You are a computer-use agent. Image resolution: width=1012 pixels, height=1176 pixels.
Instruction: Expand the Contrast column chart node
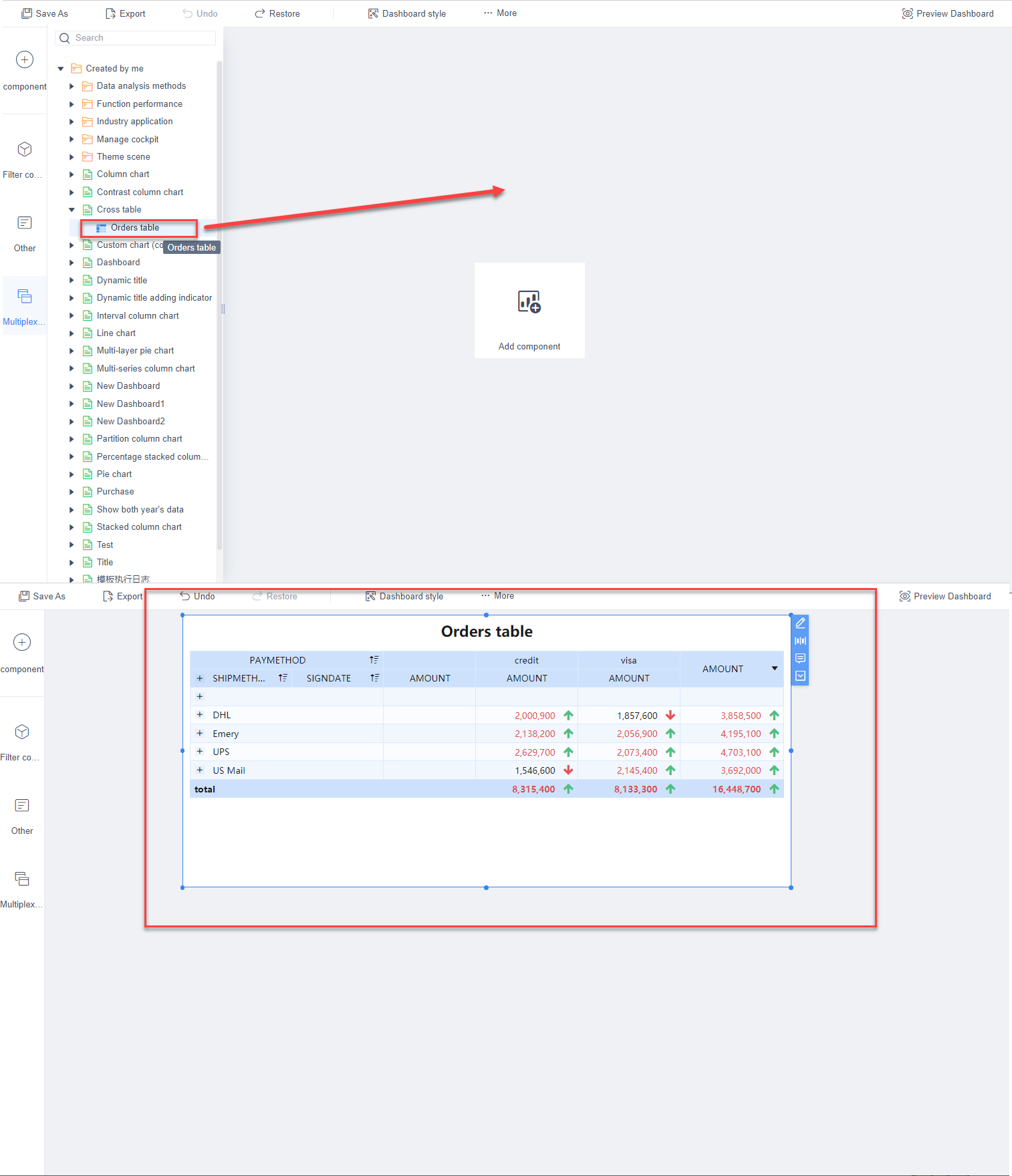72,192
